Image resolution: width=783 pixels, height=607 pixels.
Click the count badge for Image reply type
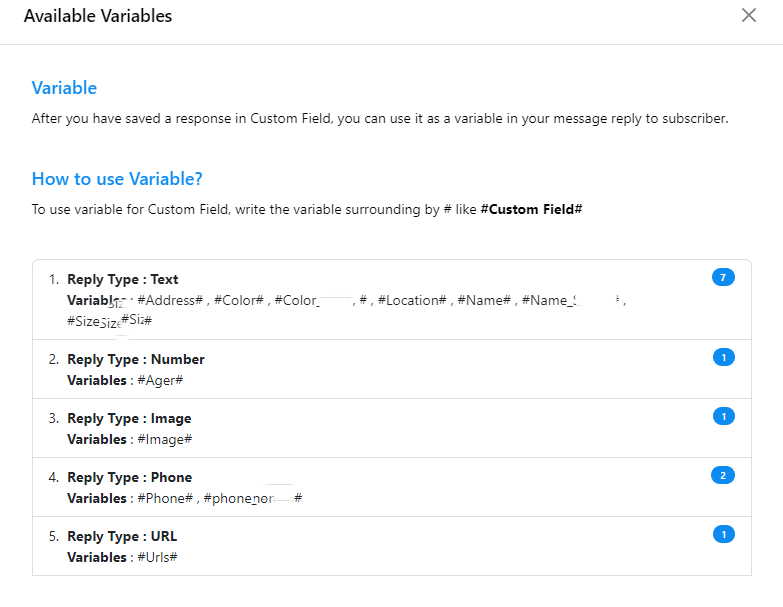pyautogui.click(x=723, y=416)
